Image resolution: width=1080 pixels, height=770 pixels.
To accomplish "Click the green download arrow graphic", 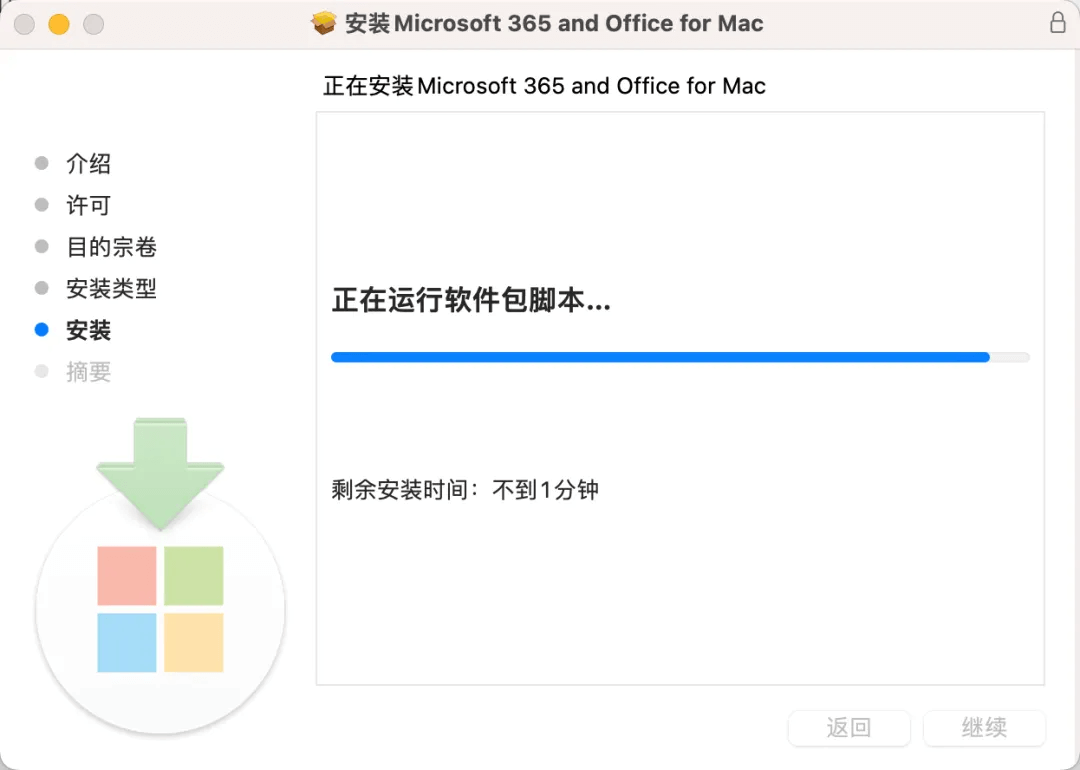I will [x=160, y=474].
